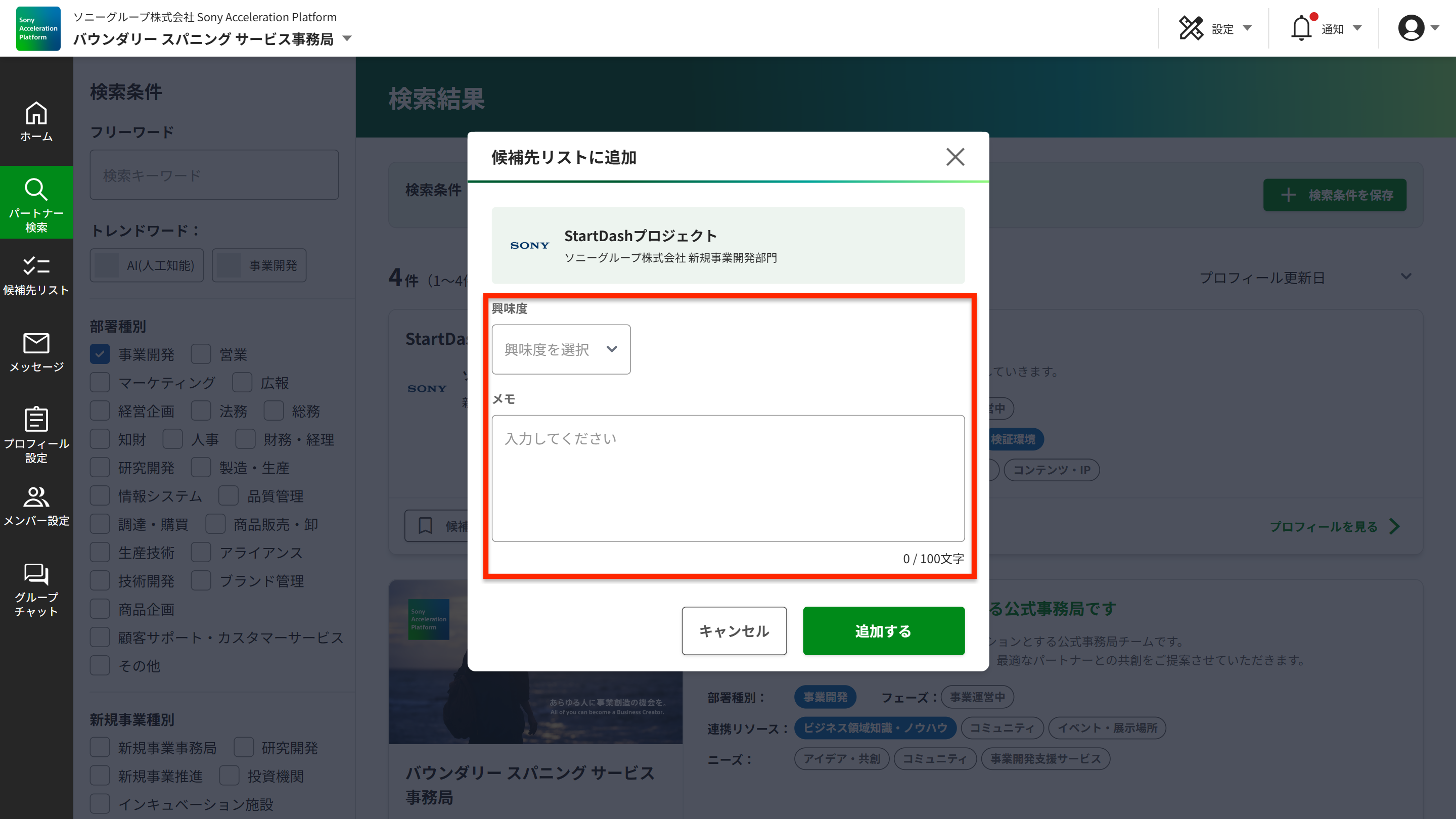The image size is (1456, 819).
Task: Expand the 興味度を選択 dropdown
Action: (561, 349)
